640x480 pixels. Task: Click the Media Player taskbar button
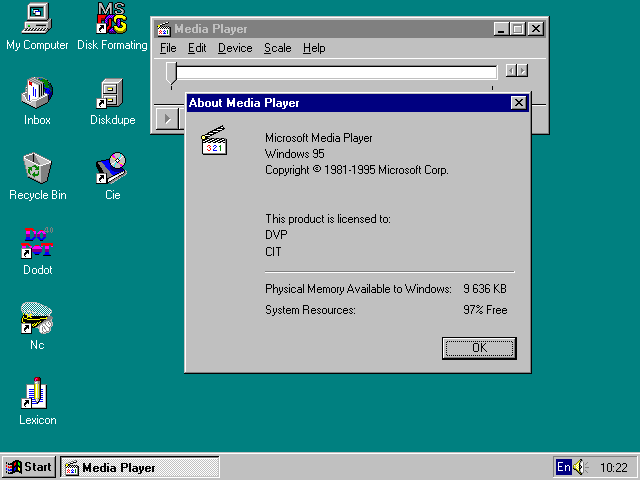(x=140, y=467)
